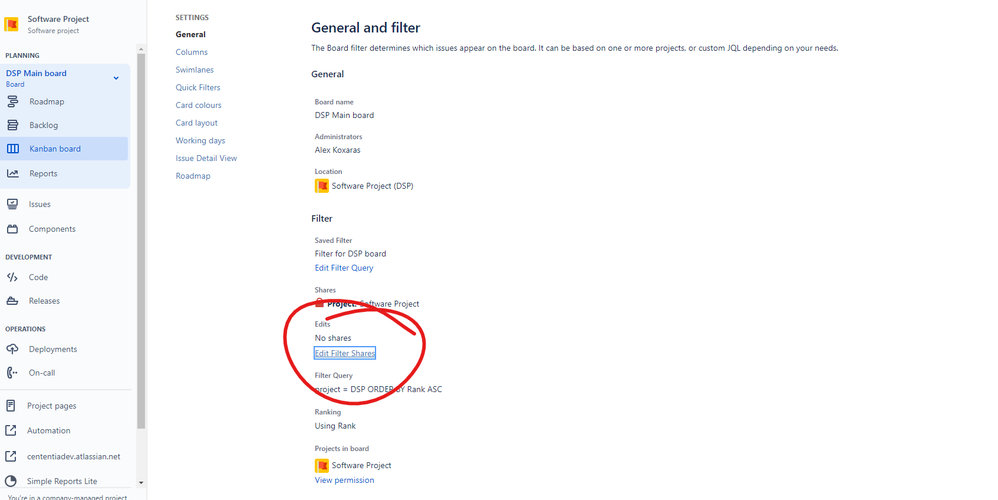Viewport: 998px width, 500px height.
Task: Click the On-call label
Action: tap(42, 373)
